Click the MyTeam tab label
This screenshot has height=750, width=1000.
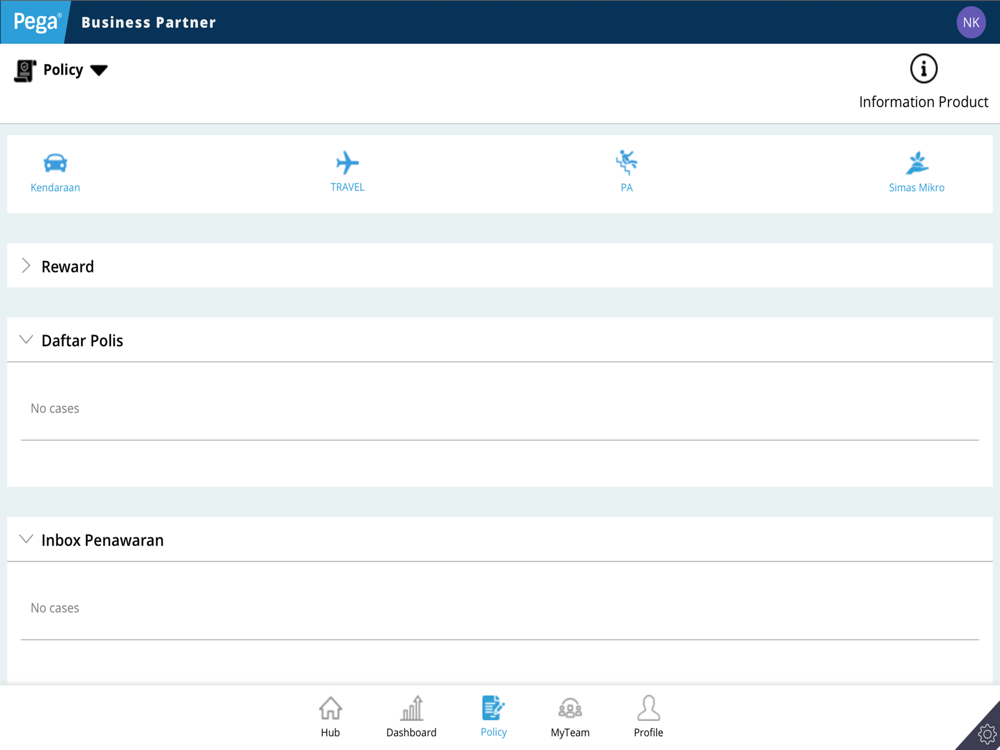570,733
